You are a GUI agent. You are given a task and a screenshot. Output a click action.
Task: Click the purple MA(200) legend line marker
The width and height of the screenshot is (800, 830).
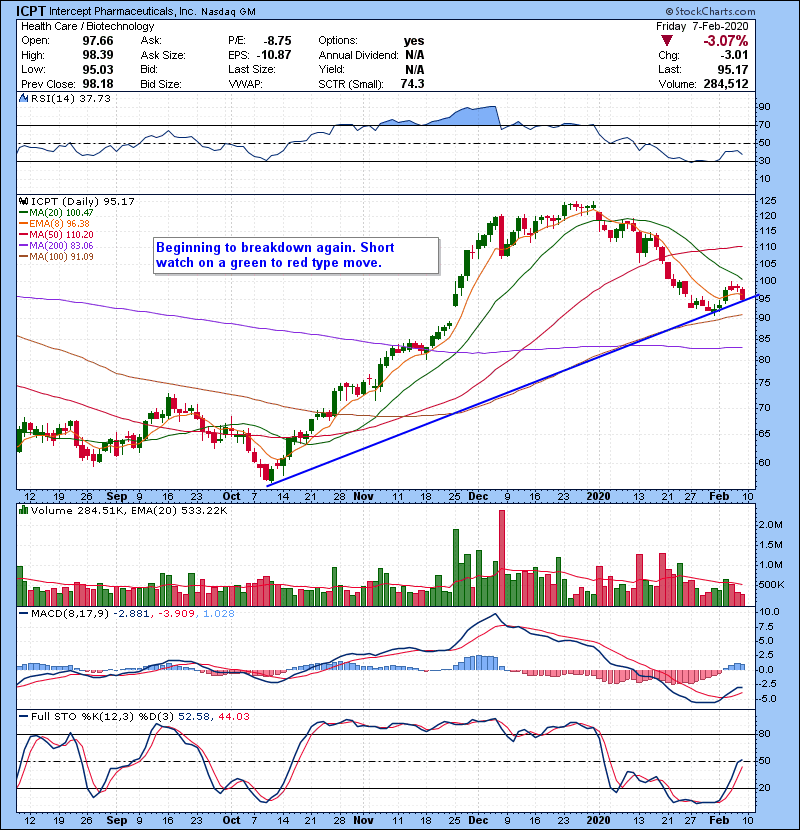tap(23, 246)
